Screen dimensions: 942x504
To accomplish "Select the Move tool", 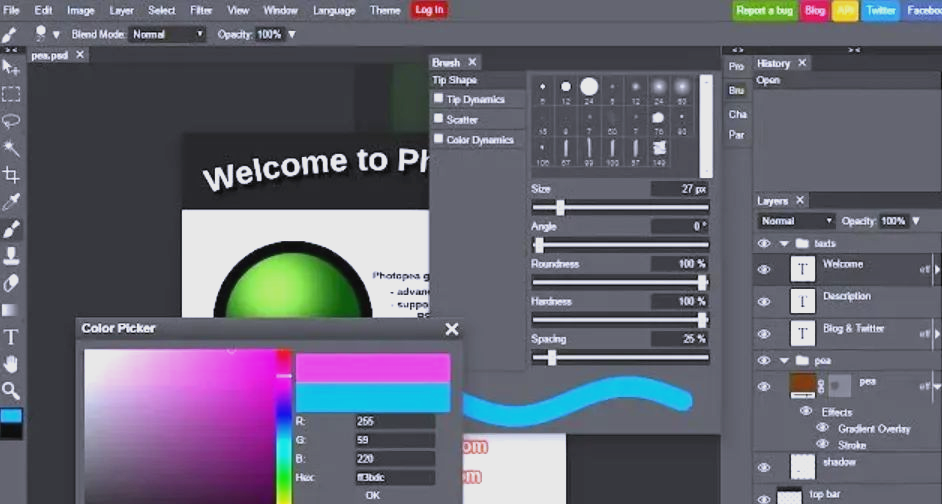I will tap(11, 67).
